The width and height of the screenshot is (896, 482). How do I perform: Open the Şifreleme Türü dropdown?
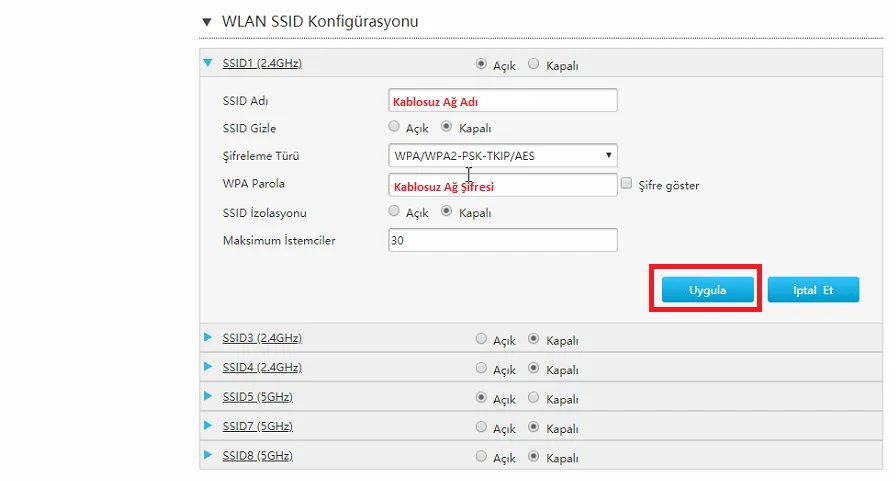pos(503,155)
